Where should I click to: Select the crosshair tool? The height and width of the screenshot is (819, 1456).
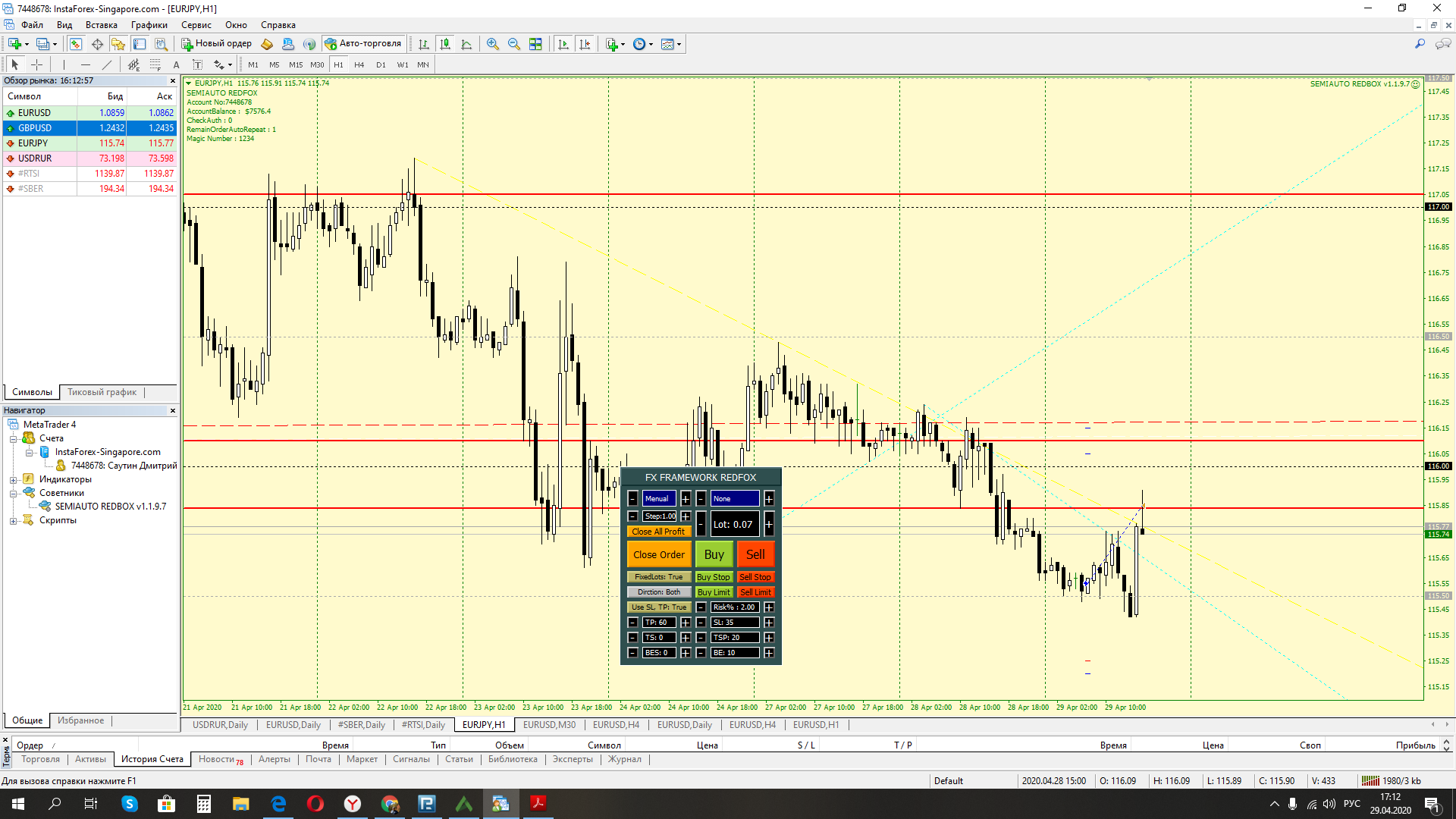(36, 64)
